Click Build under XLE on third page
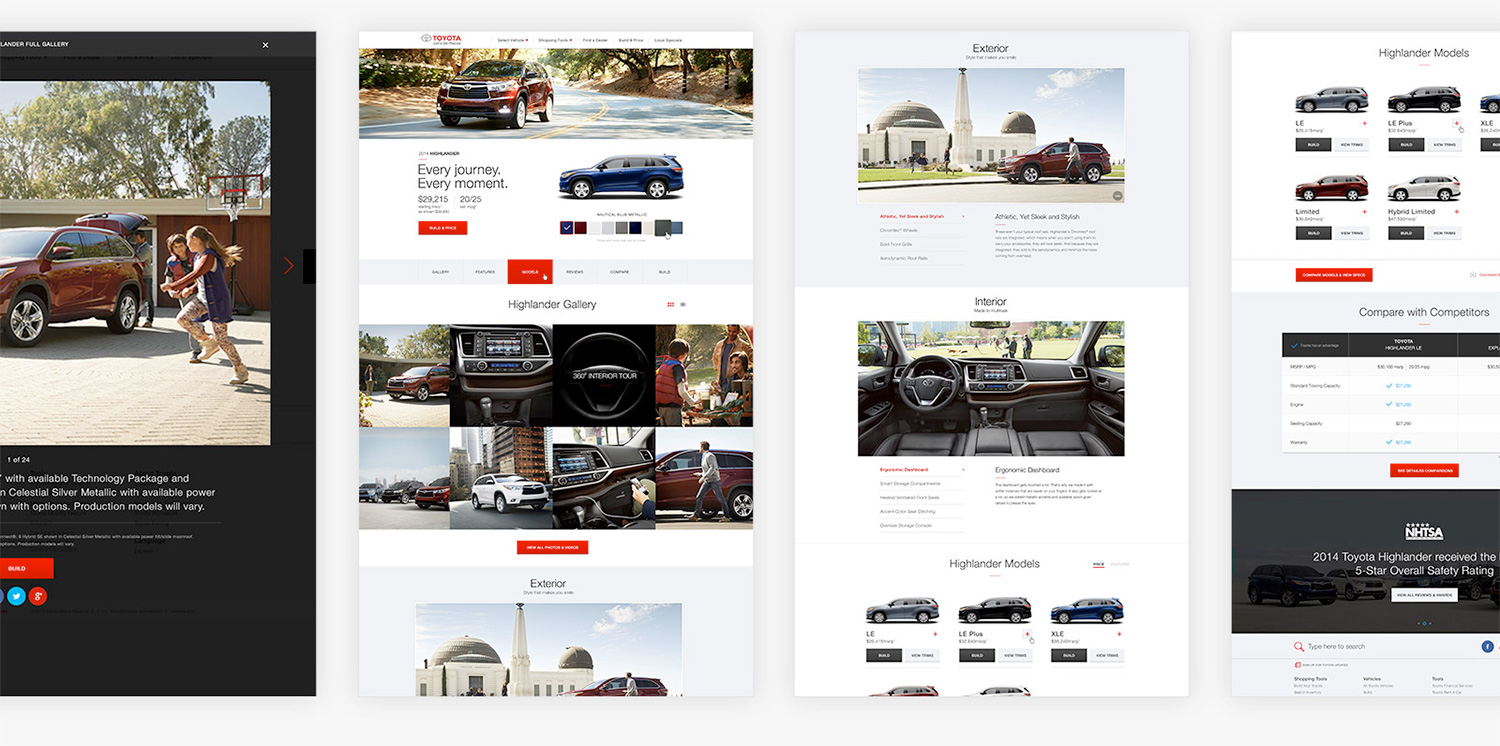The width and height of the screenshot is (1500, 746). point(1069,655)
